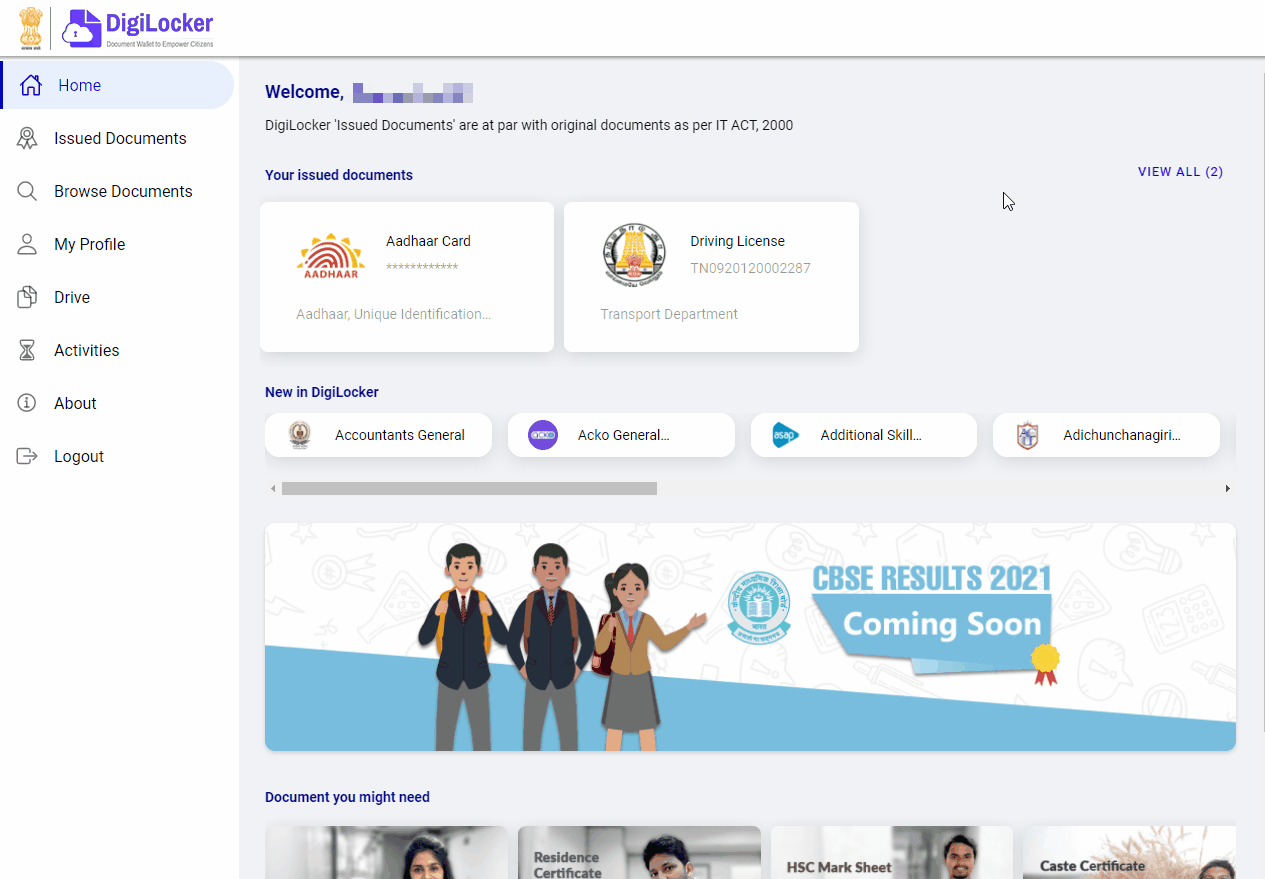Viewport: 1265px width, 879px height.
Task: Click the left arrow of horizontal scrollbar
Action: pyautogui.click(x=273, y=488)
